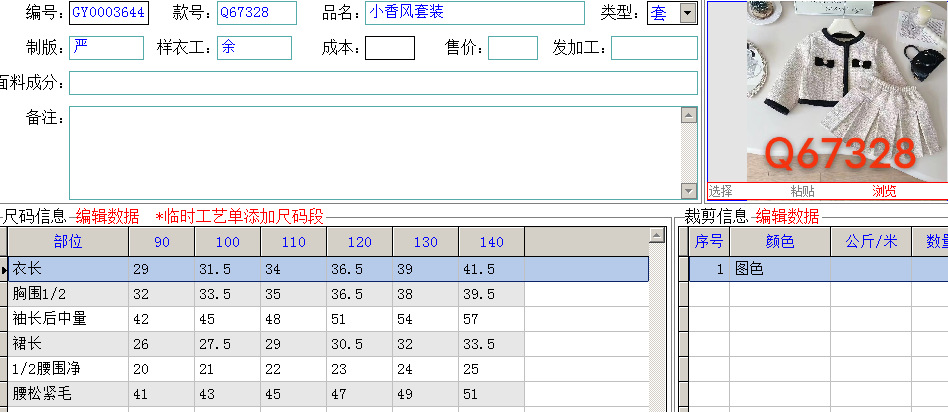Select the 图色 color cell
This screenshot has width=948, height=412.
780,269
